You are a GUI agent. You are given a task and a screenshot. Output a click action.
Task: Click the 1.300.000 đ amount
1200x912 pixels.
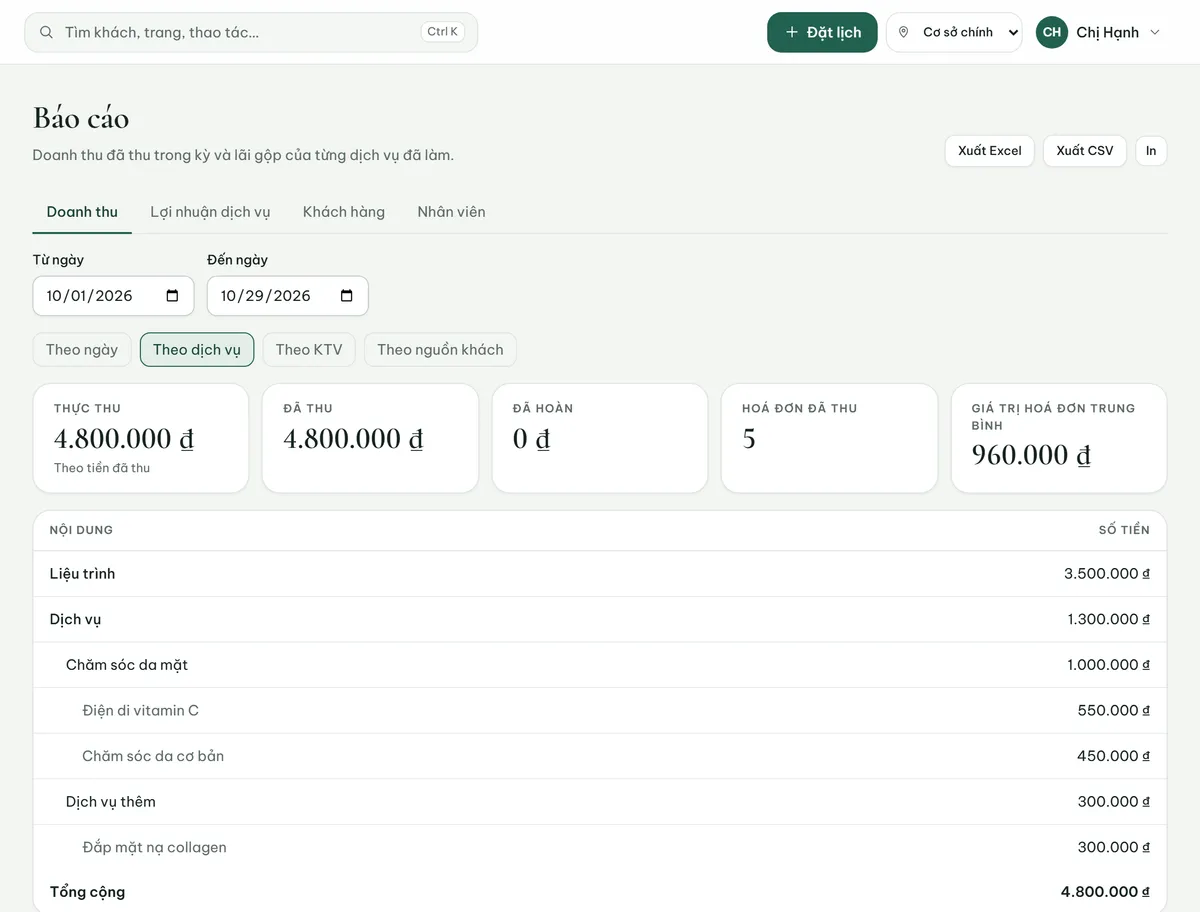(x=1109, y=620)
